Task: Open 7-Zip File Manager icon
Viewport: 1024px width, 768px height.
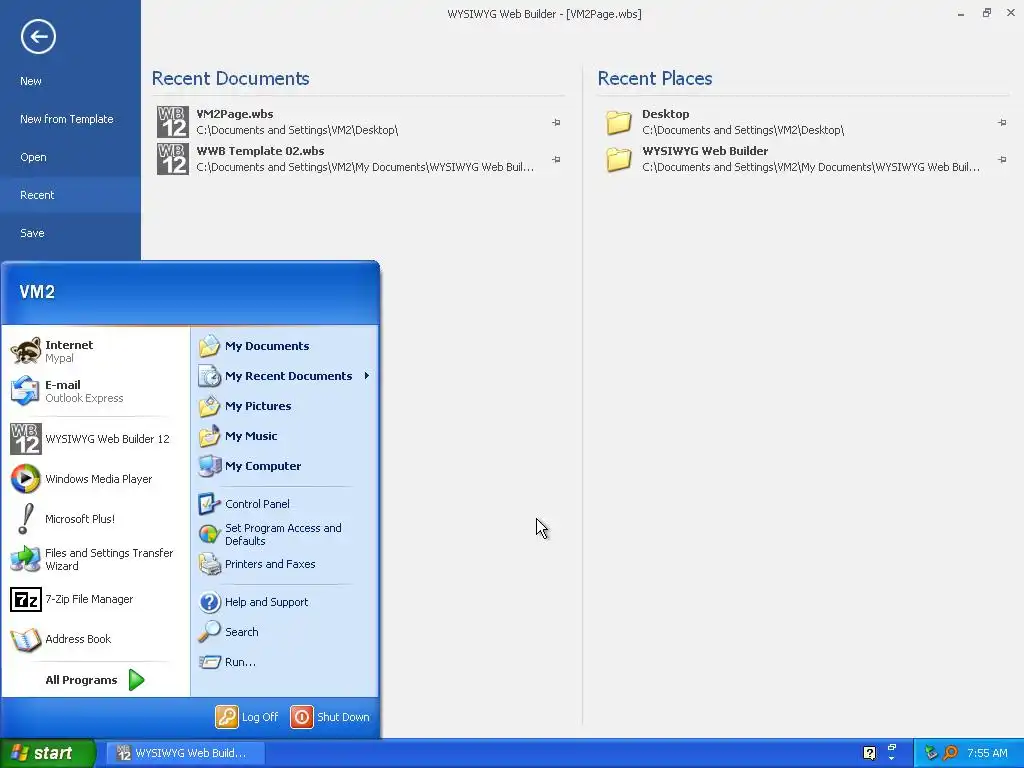Action: [x=25, y=599]
